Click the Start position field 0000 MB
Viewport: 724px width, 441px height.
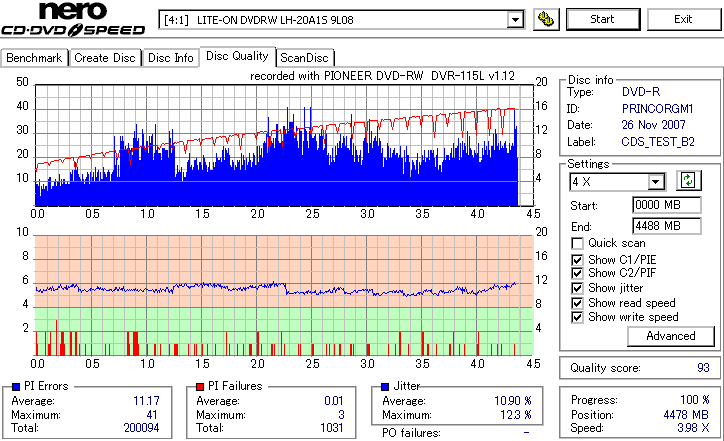[x=666, y=205]
